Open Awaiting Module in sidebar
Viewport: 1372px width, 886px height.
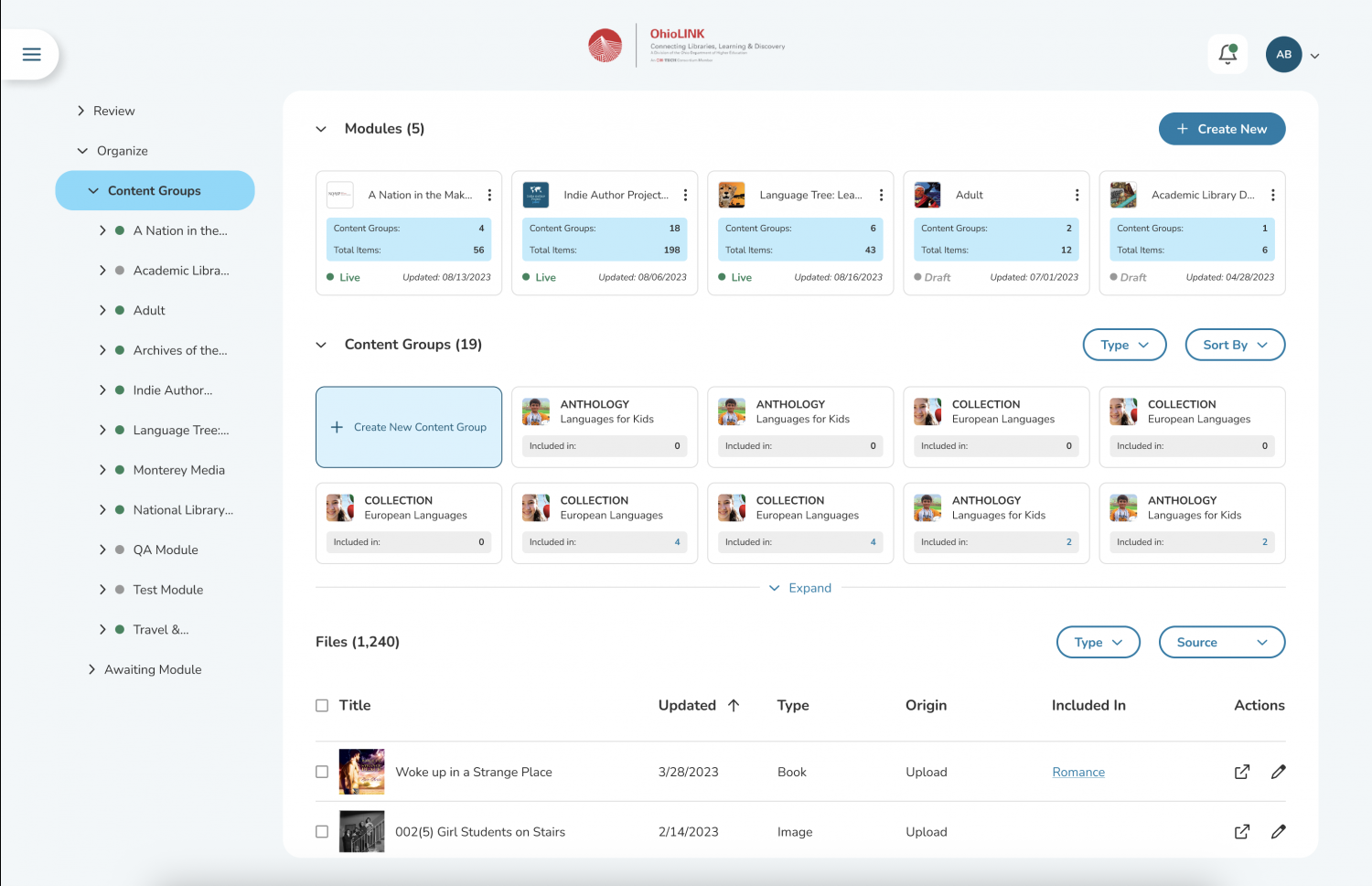pyautogui.click(x=153, y=669)
